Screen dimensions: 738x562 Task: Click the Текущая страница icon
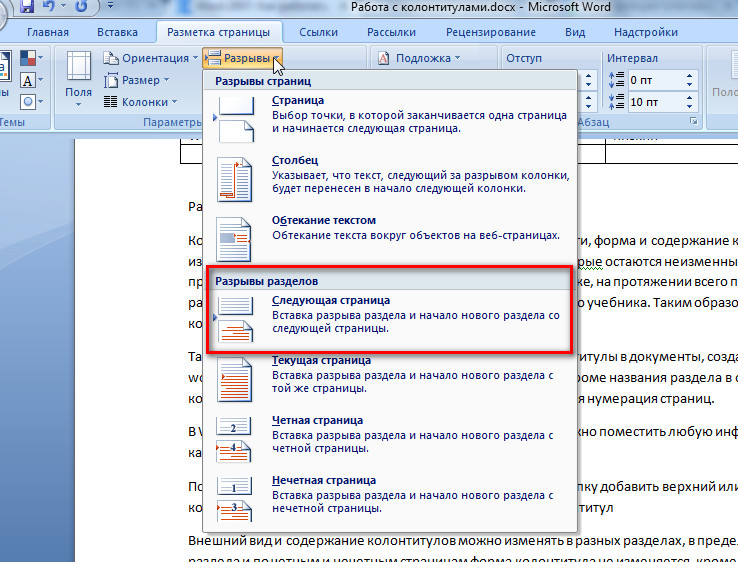click(x=234, y=379)
